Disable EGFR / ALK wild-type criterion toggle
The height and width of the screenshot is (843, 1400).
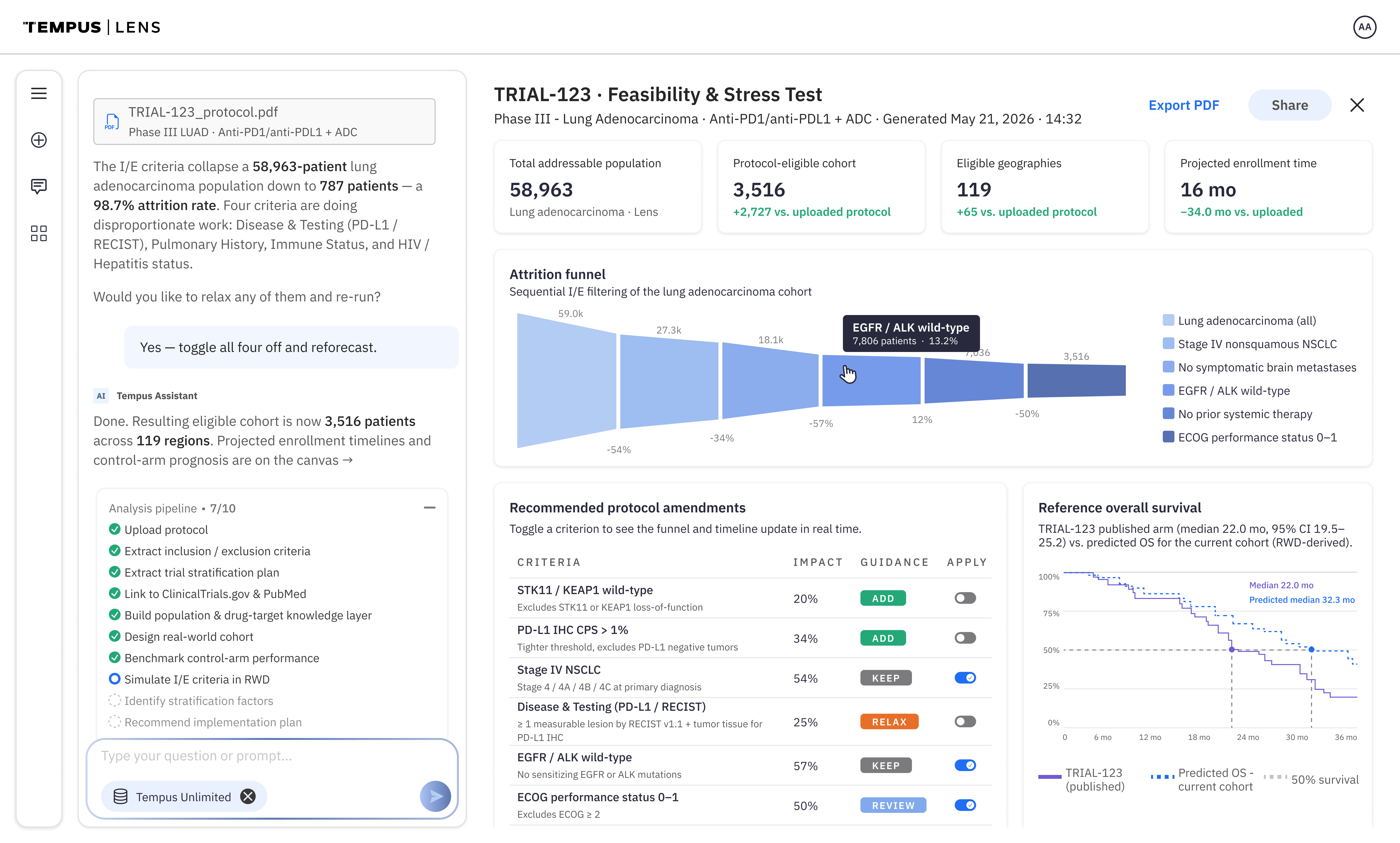click(965, 765)
